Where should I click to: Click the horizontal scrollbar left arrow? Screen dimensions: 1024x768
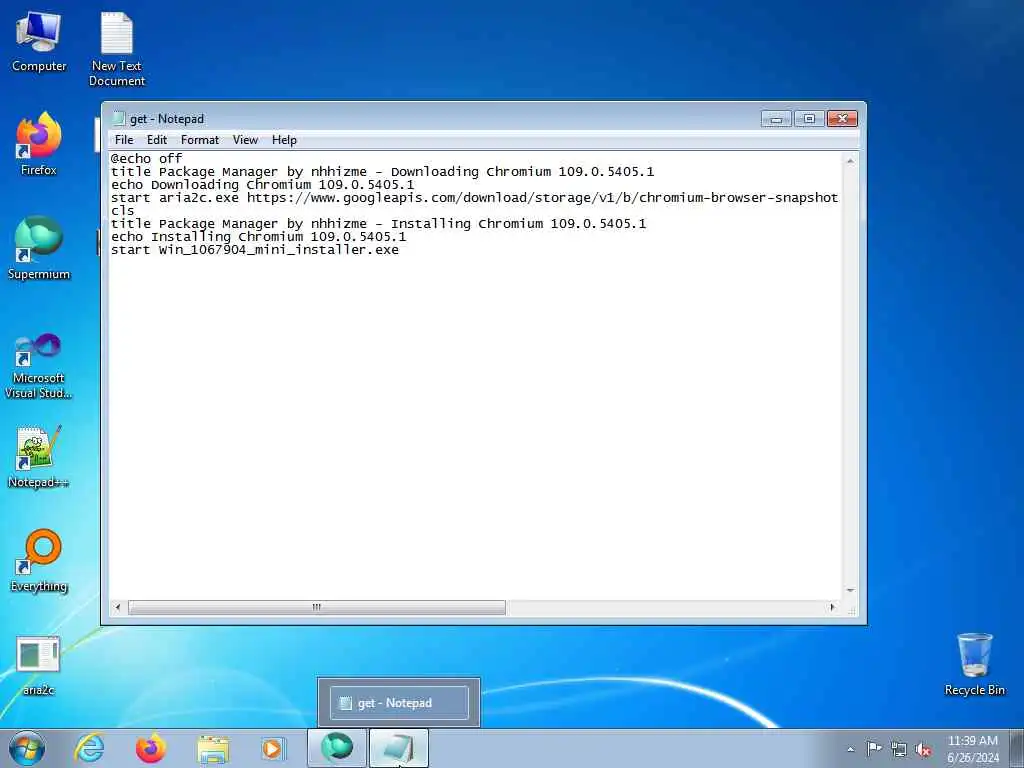tap(118, 607)
